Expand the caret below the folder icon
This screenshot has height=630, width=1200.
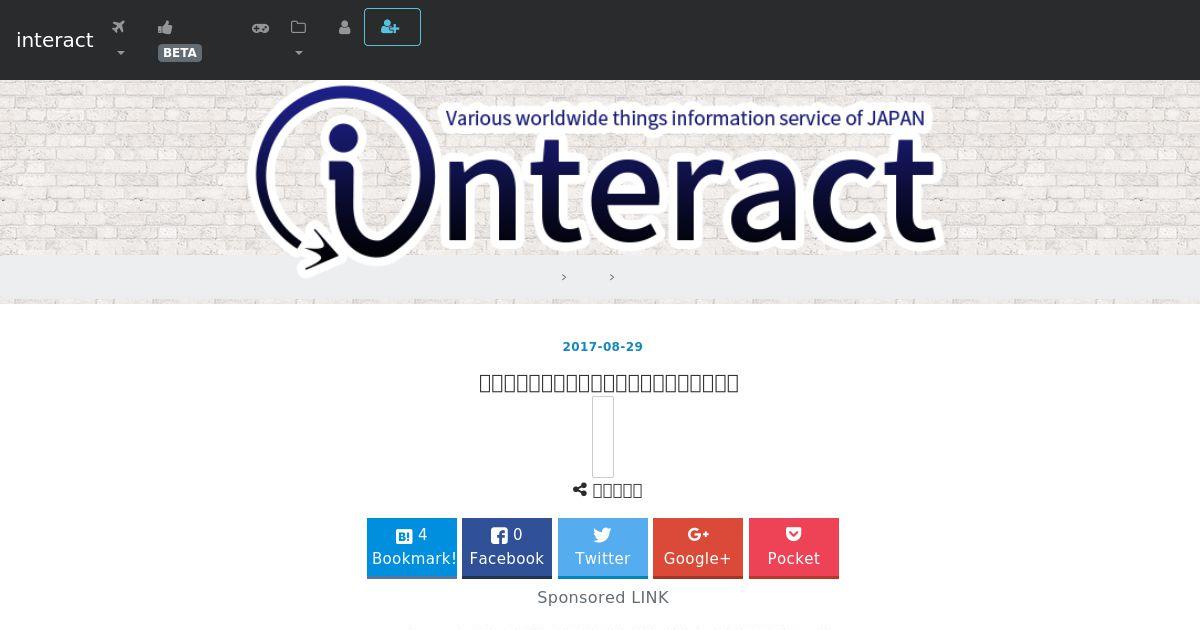tap(299, 53)
